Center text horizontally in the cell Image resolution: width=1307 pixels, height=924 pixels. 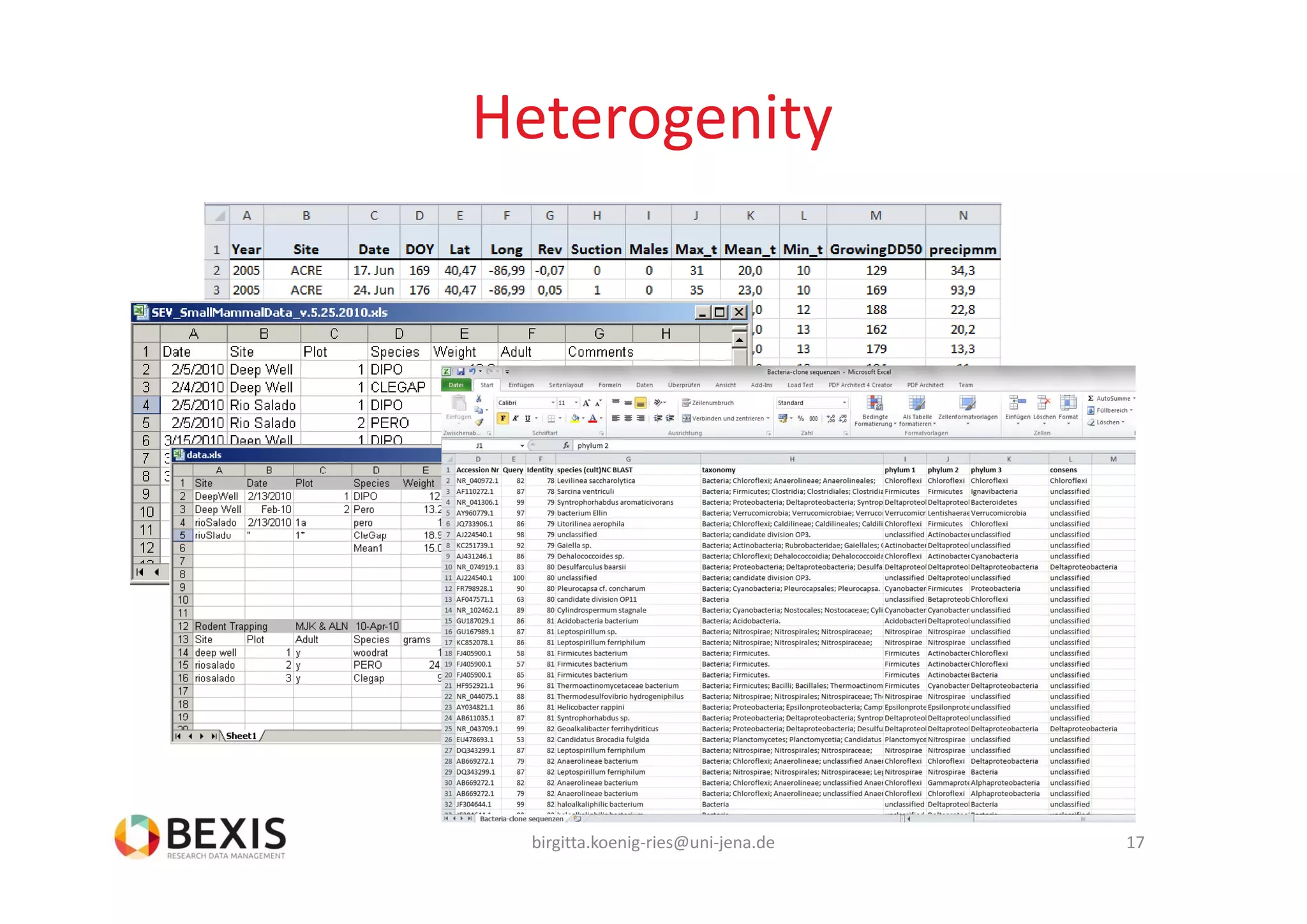pyautogui.click(x=628, y=418)
